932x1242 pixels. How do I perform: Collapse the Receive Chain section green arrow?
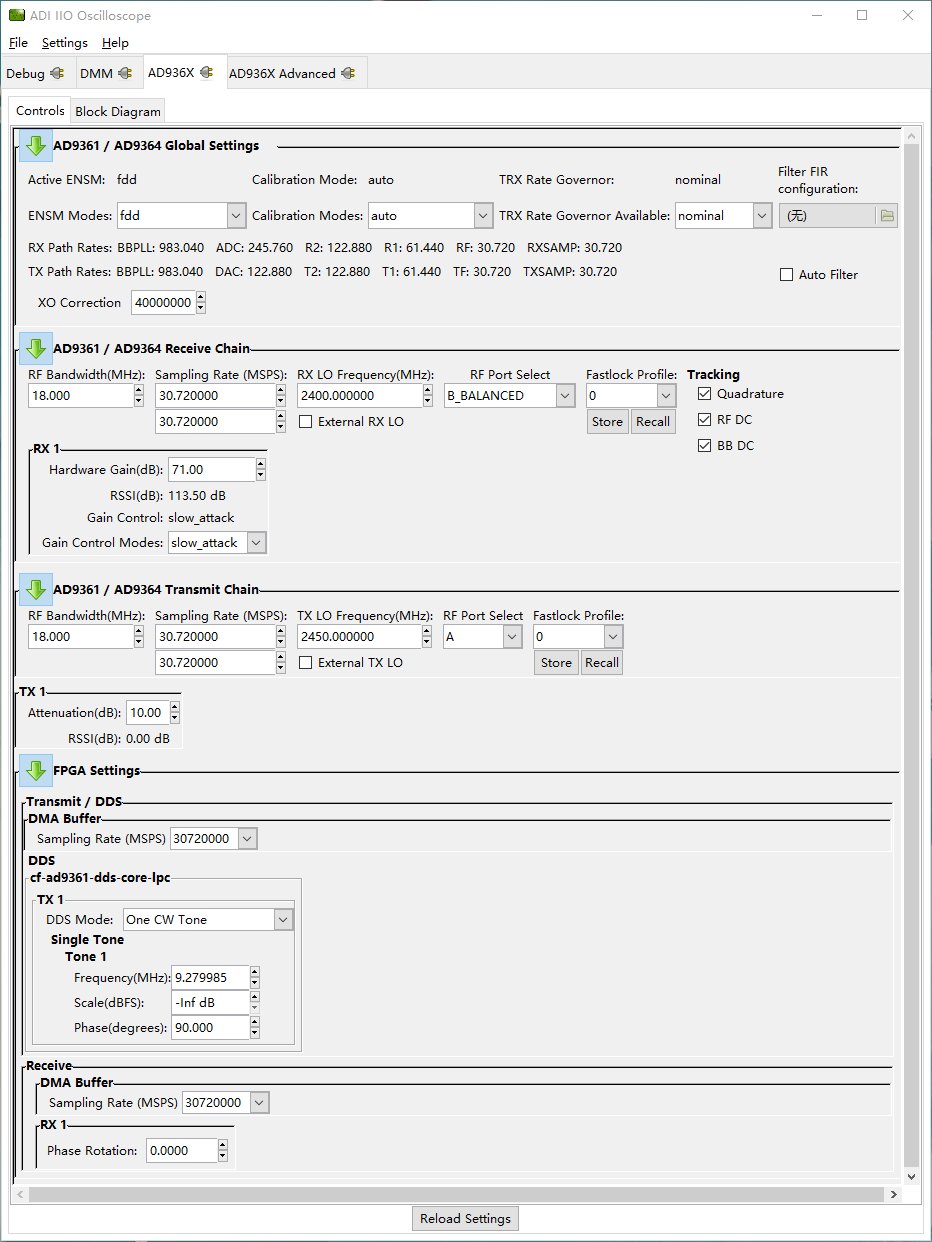click(36, 350)
